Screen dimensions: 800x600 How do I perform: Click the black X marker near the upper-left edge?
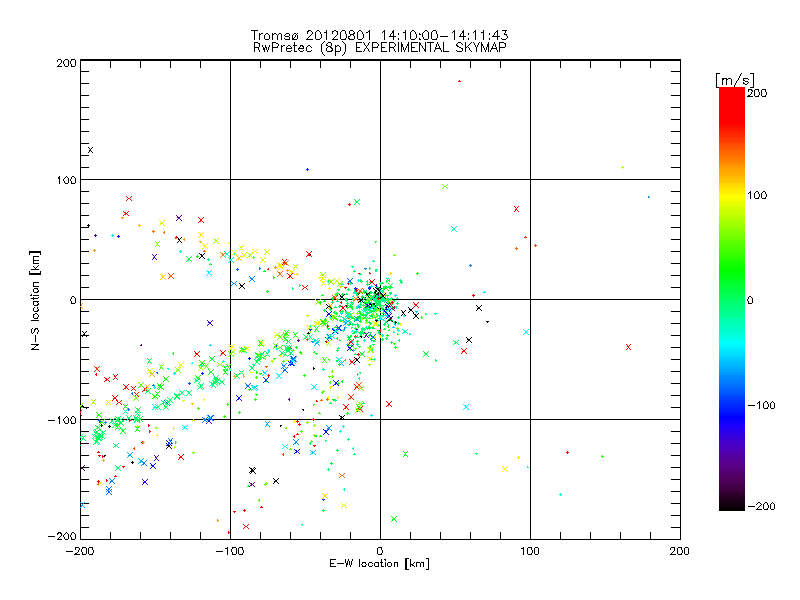click(x=90, y=150)
